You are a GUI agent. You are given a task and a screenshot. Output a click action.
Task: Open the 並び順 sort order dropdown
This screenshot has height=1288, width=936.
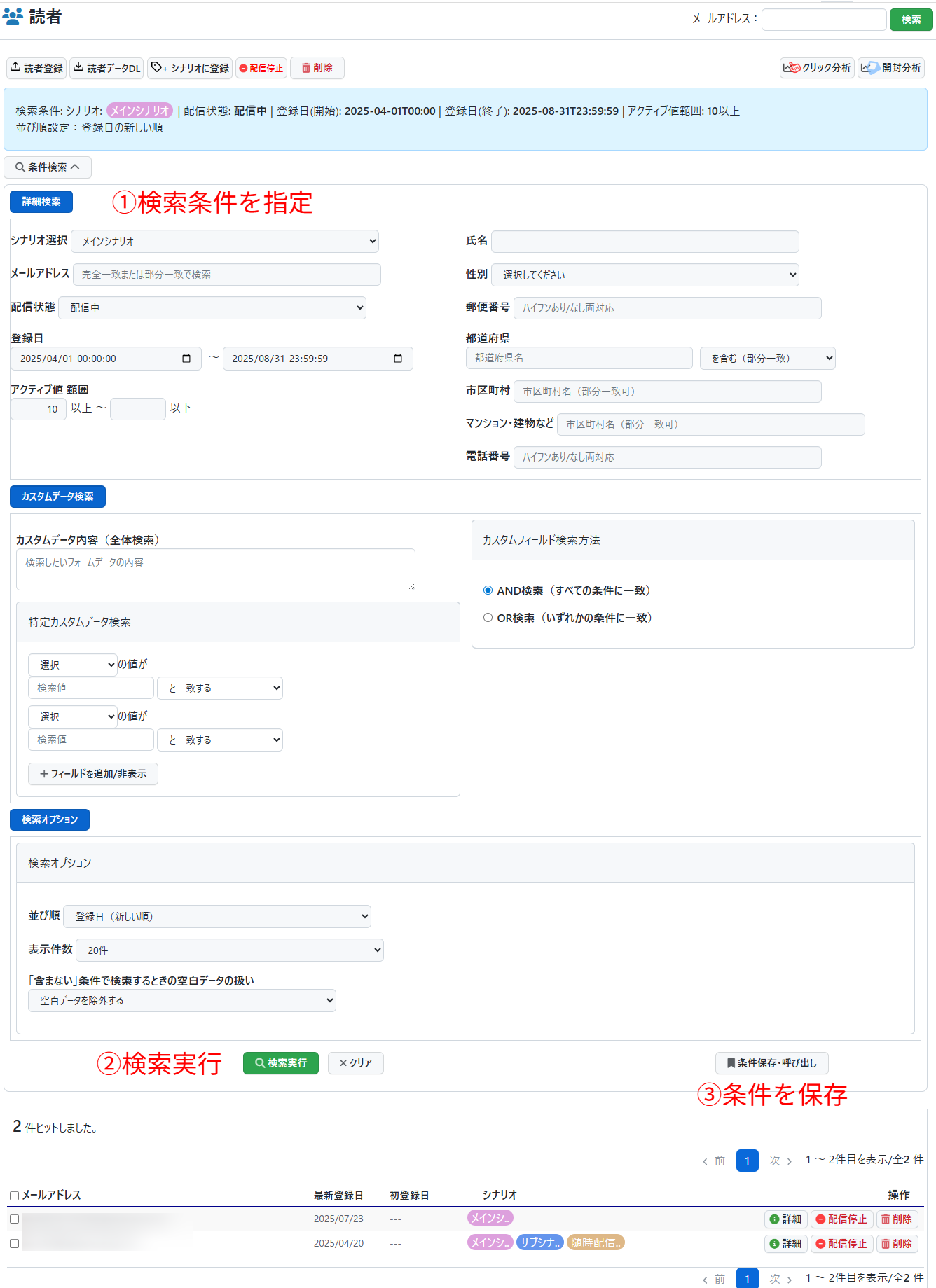pos(217,916)
